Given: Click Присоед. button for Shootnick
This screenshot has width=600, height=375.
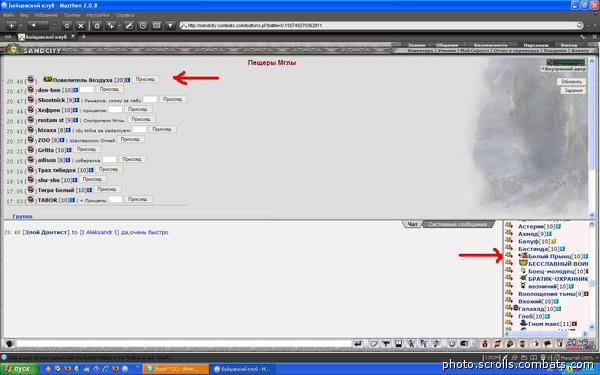Looking at the screenshot, I should [173, 99].
